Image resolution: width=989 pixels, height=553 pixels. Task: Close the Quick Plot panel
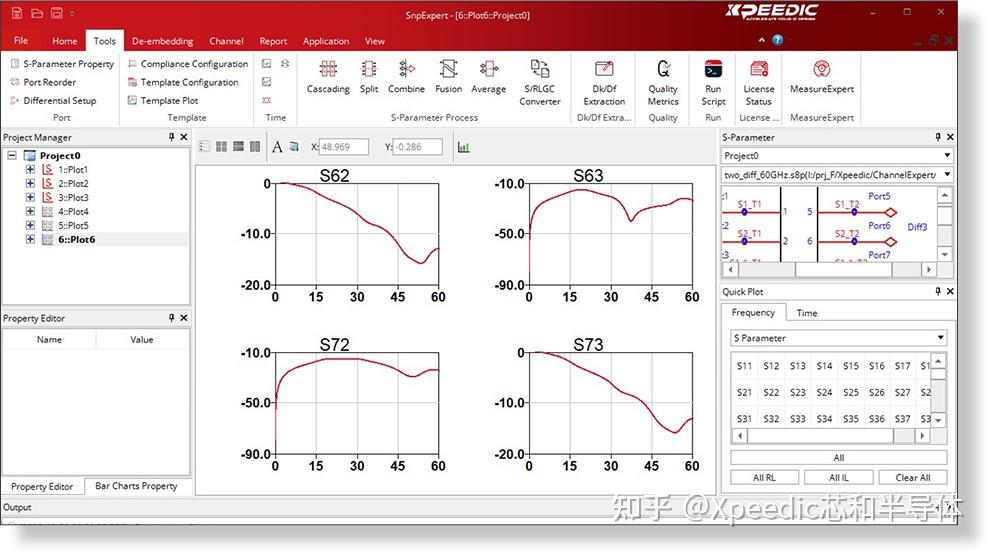click(951, 291)
